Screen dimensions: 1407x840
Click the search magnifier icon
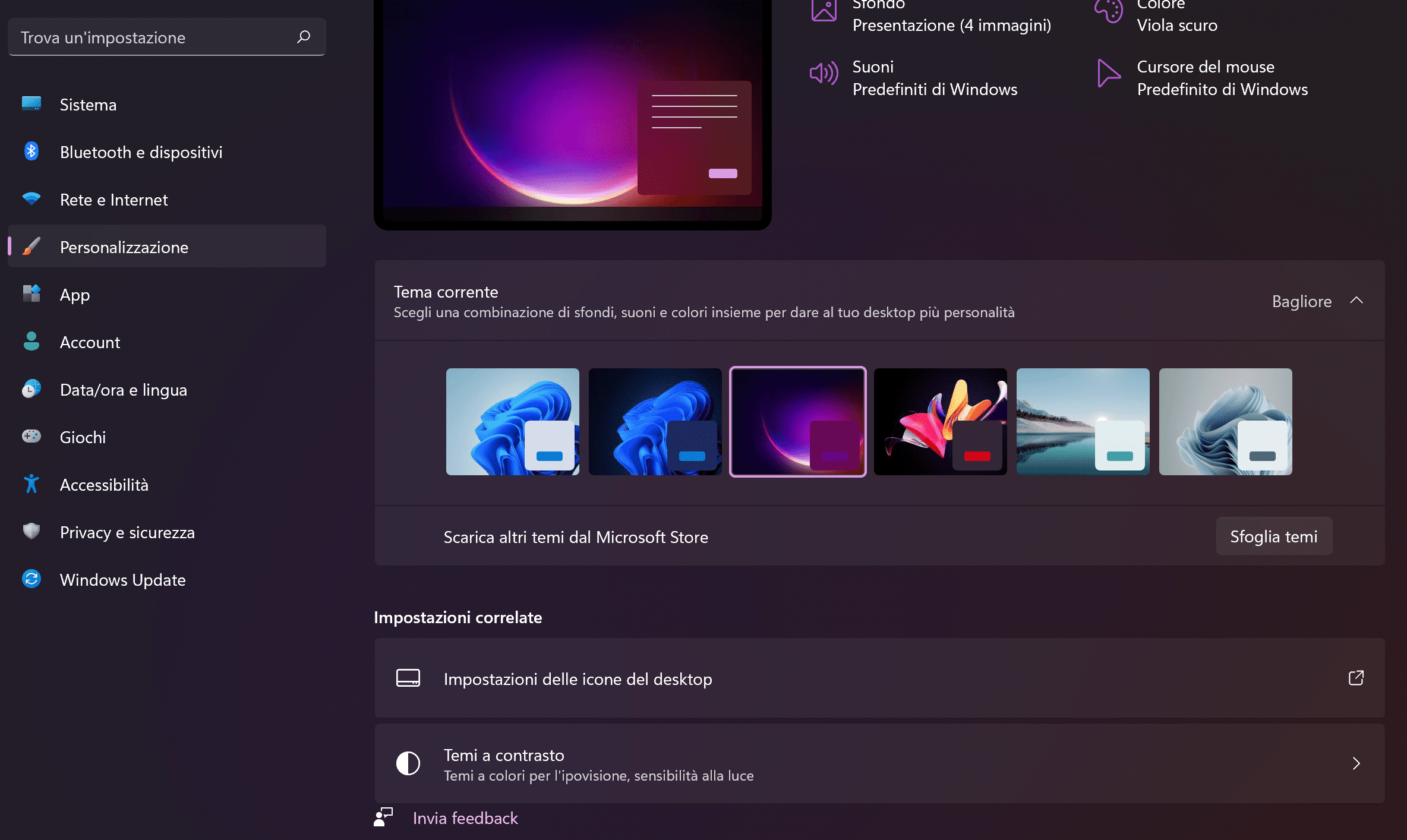304,37
